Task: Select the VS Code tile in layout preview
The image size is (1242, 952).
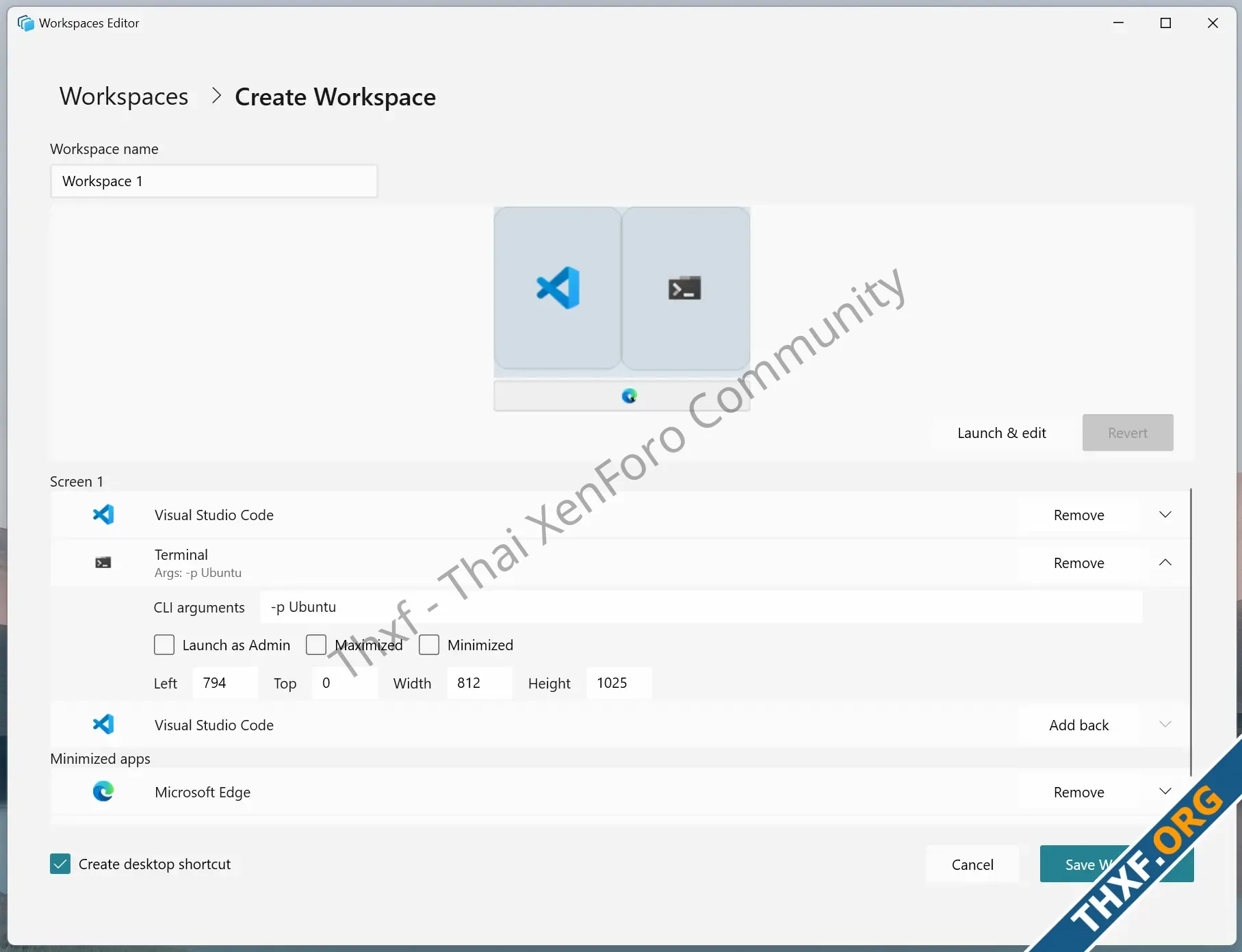Action: click(x=557, y=288)
